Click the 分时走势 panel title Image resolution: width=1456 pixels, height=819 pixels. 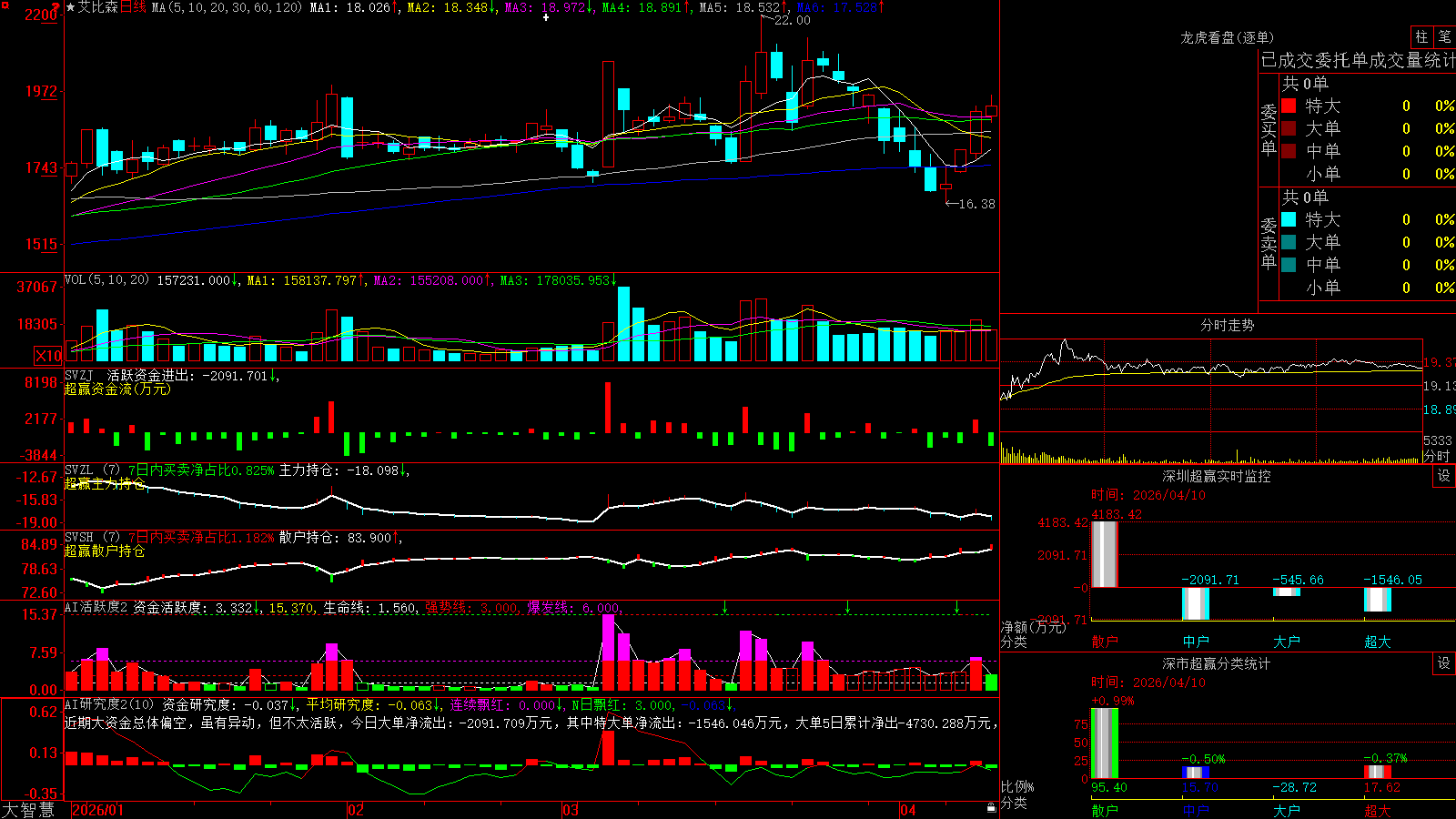point(1227,325)
